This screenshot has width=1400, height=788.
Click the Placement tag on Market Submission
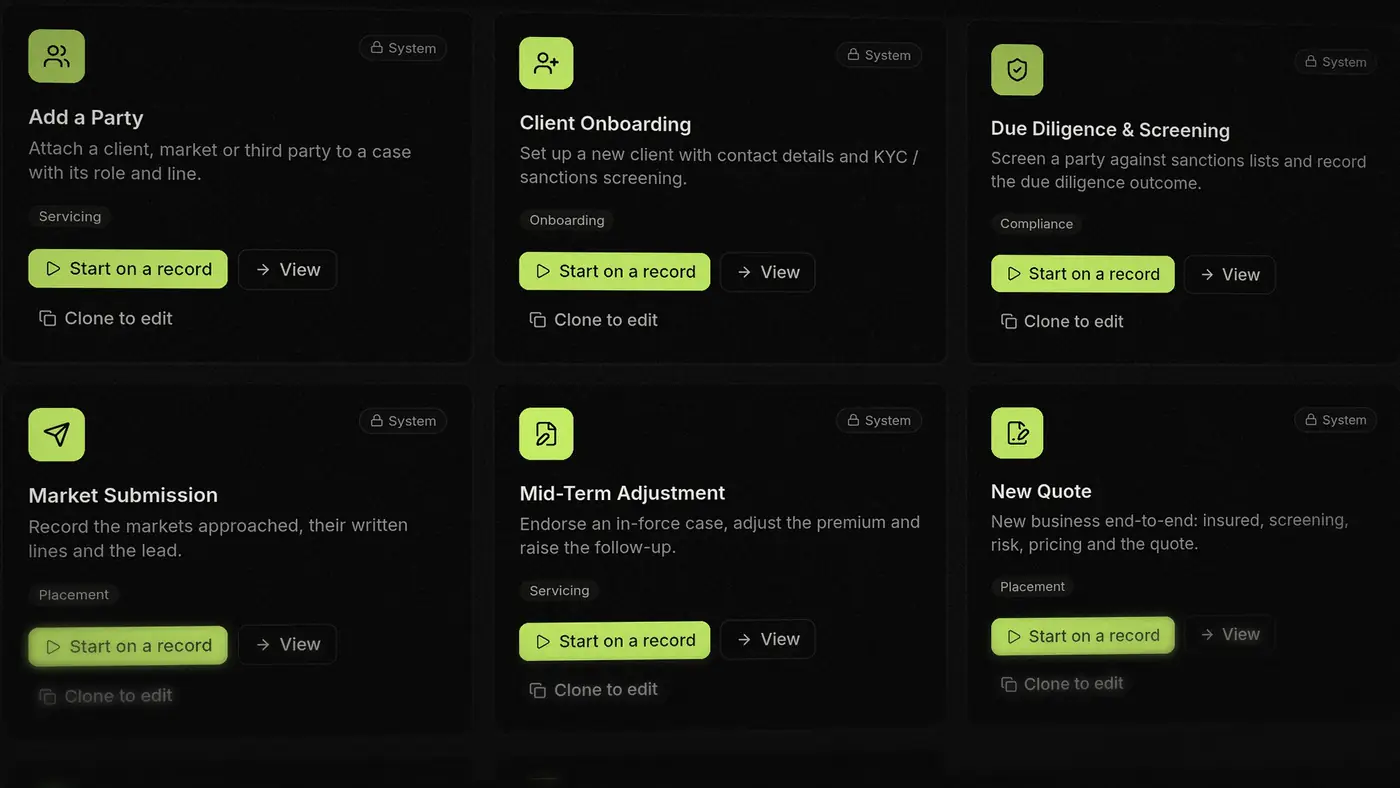tap(74, 594)
